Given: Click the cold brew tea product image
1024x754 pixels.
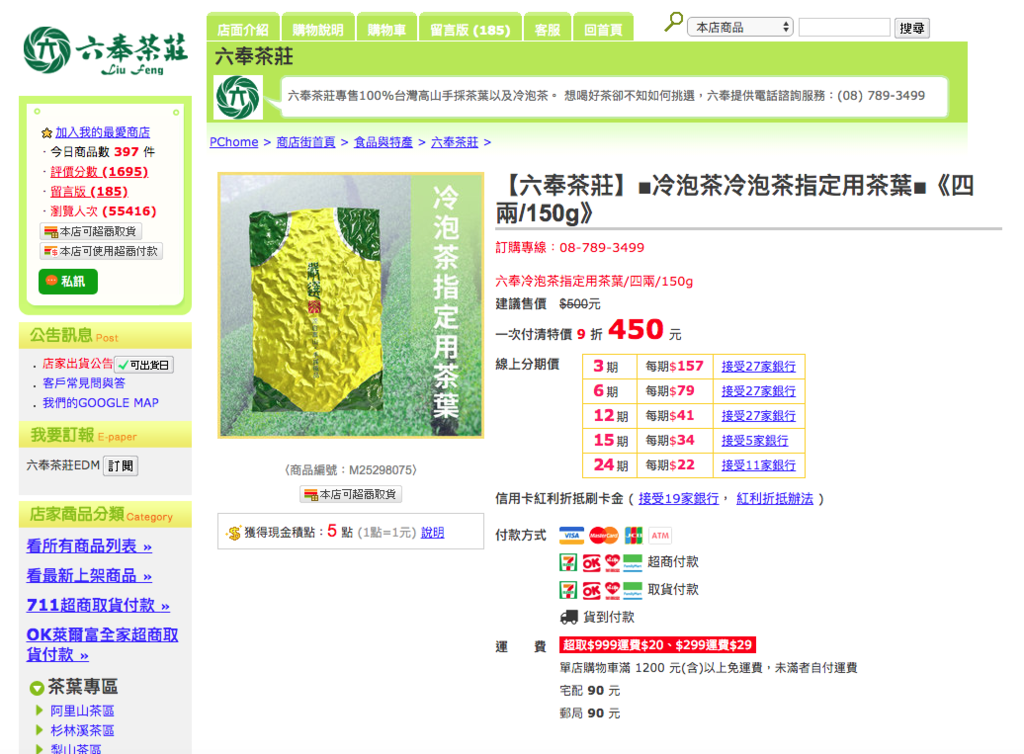Looking at the screenshot, I should [349, 304].
